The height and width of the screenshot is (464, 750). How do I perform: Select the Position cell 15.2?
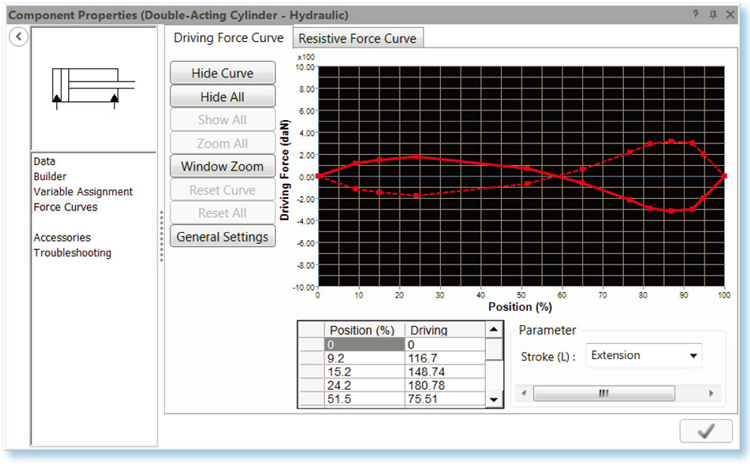click(x=364, y=372)
